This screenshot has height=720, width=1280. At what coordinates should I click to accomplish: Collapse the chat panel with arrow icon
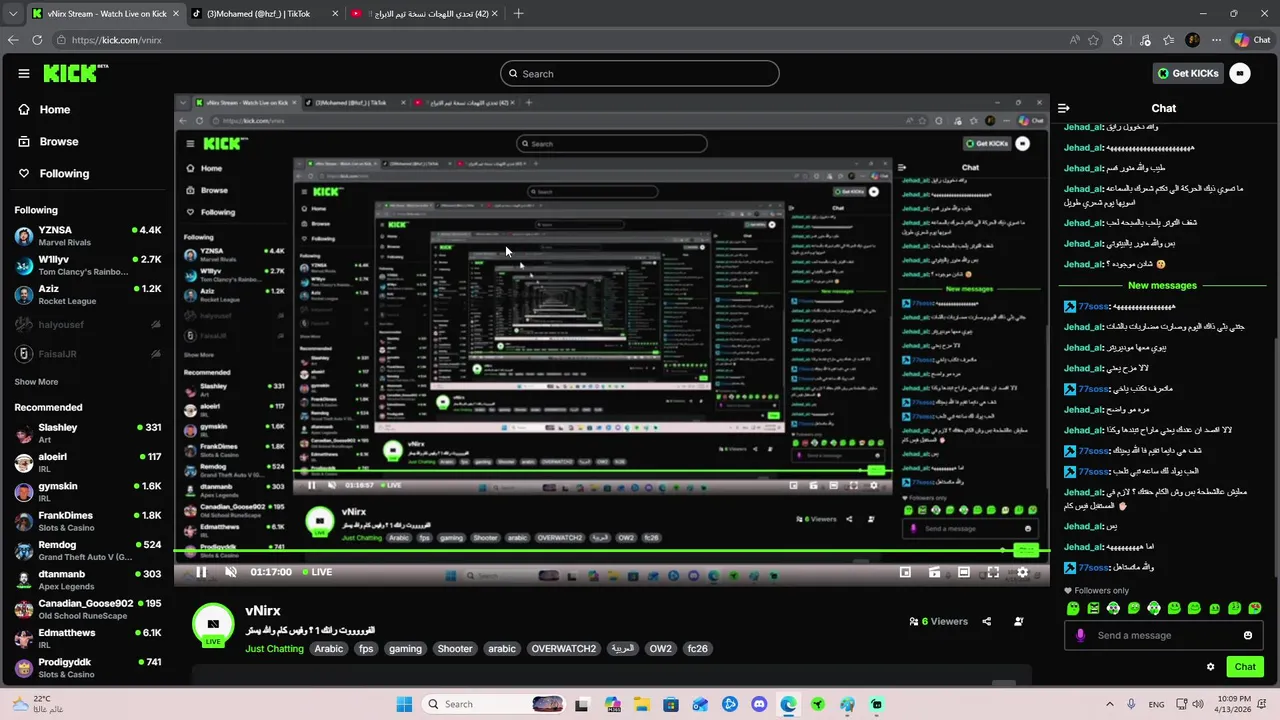tap(1064, 108)
